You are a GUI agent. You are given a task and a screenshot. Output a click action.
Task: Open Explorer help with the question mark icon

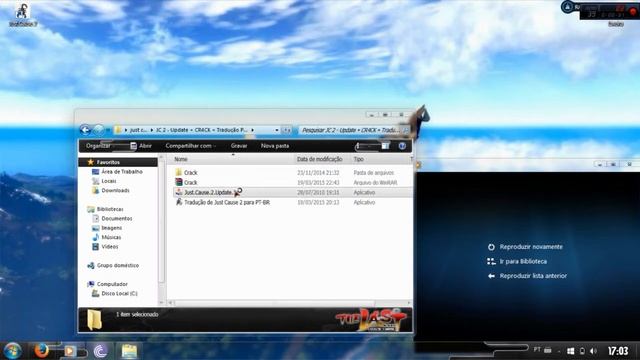click(x=402, y=146)
